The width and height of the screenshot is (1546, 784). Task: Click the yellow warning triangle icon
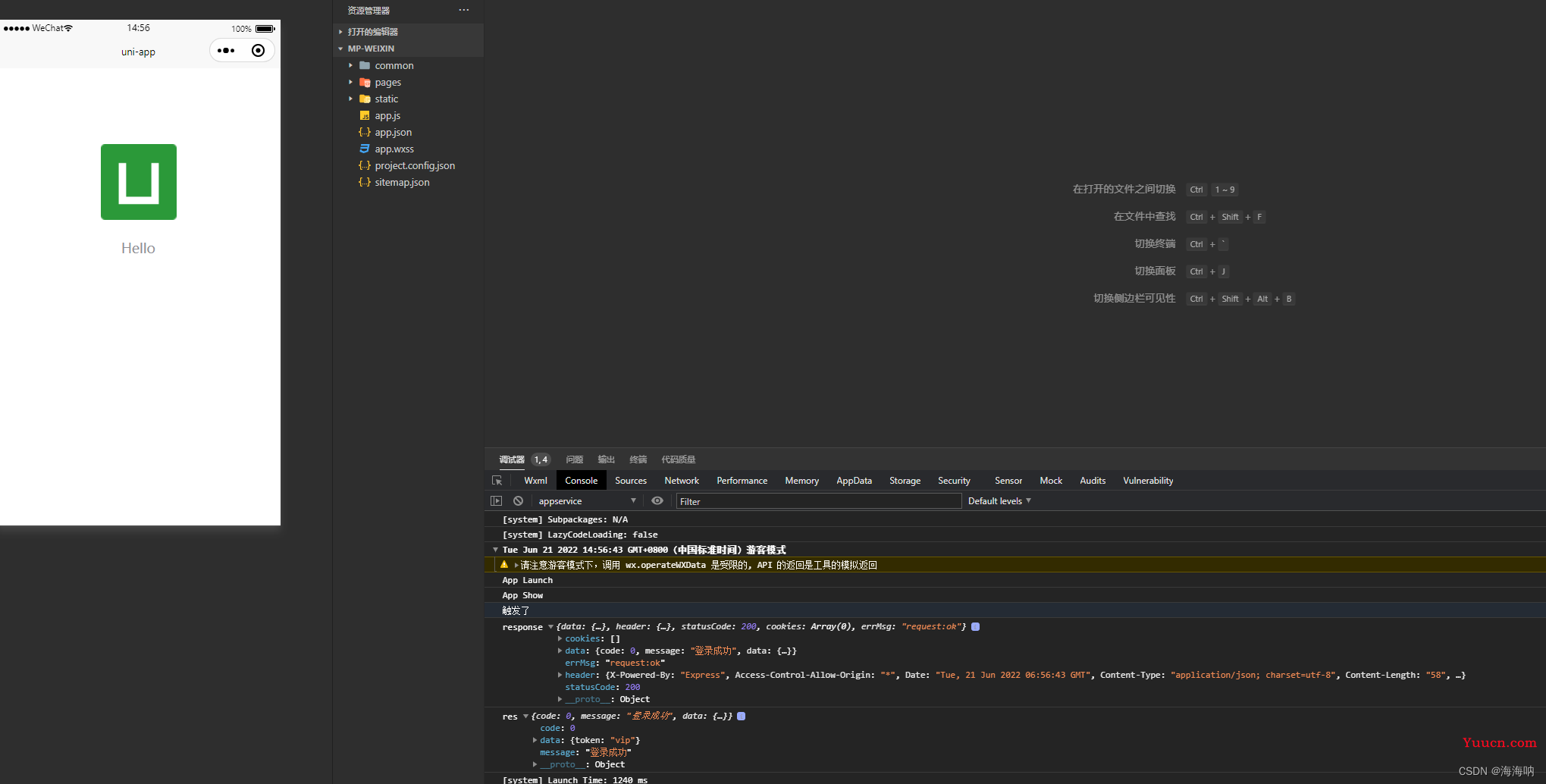[504, 565]
